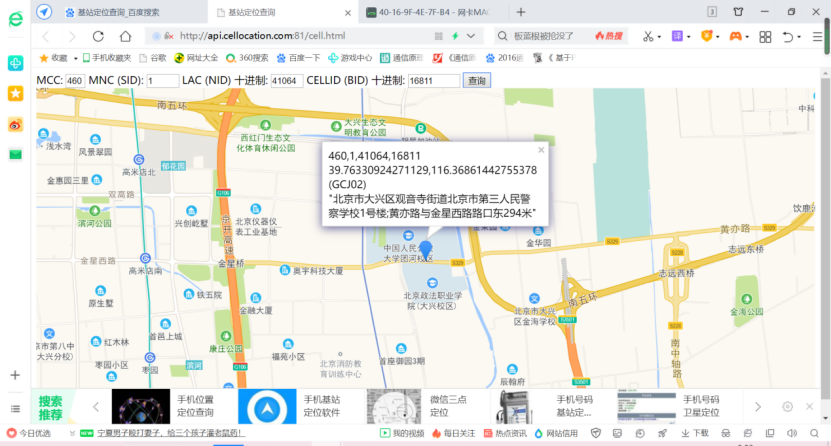Click the blue location pin on map
This screenshot has height=446, width=831.
tap(425, 249)
